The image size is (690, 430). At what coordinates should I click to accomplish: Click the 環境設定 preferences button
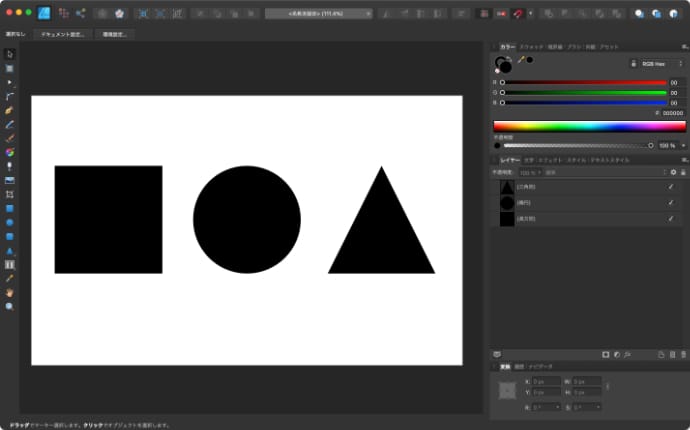[x=116, y=34]
